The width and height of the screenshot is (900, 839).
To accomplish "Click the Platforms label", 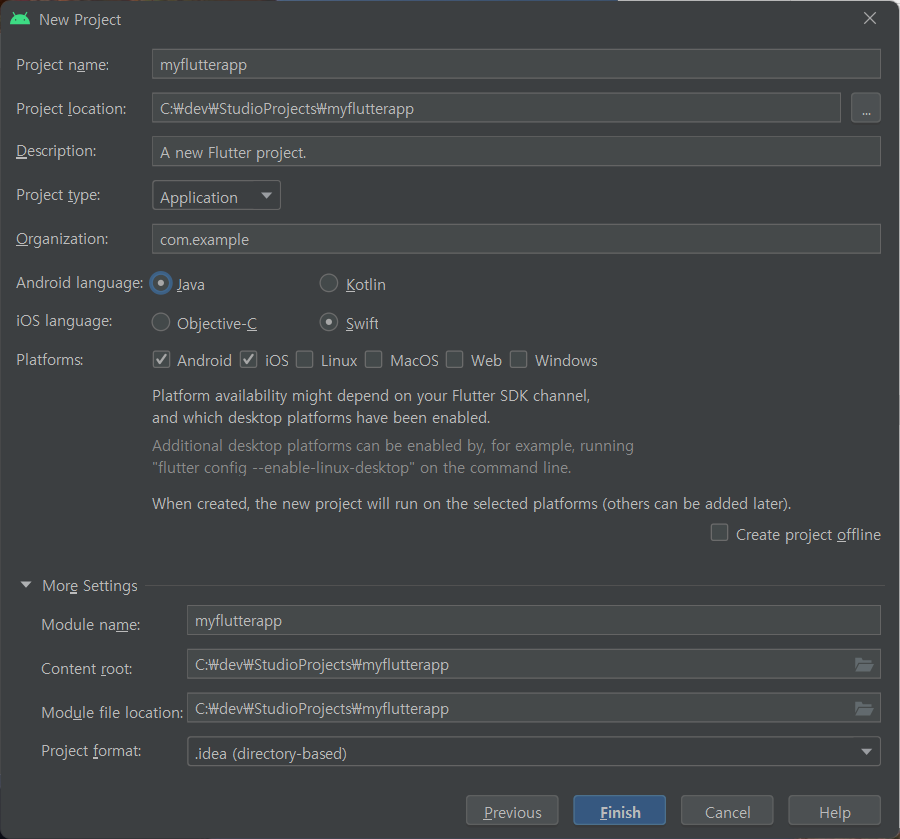I will pos(50,360).
